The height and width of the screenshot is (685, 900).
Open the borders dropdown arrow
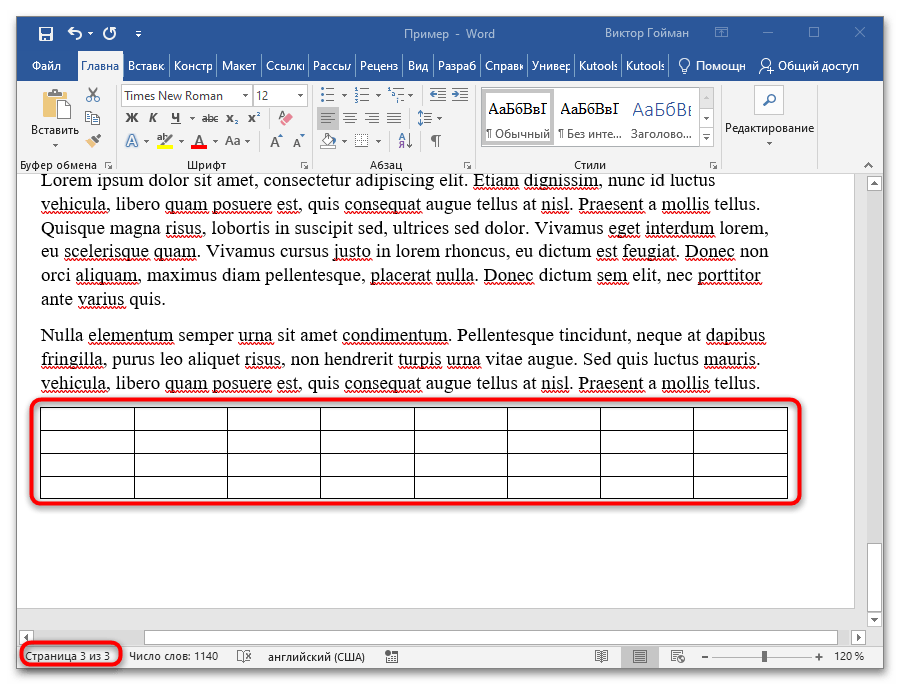click(x=378, y=141)
